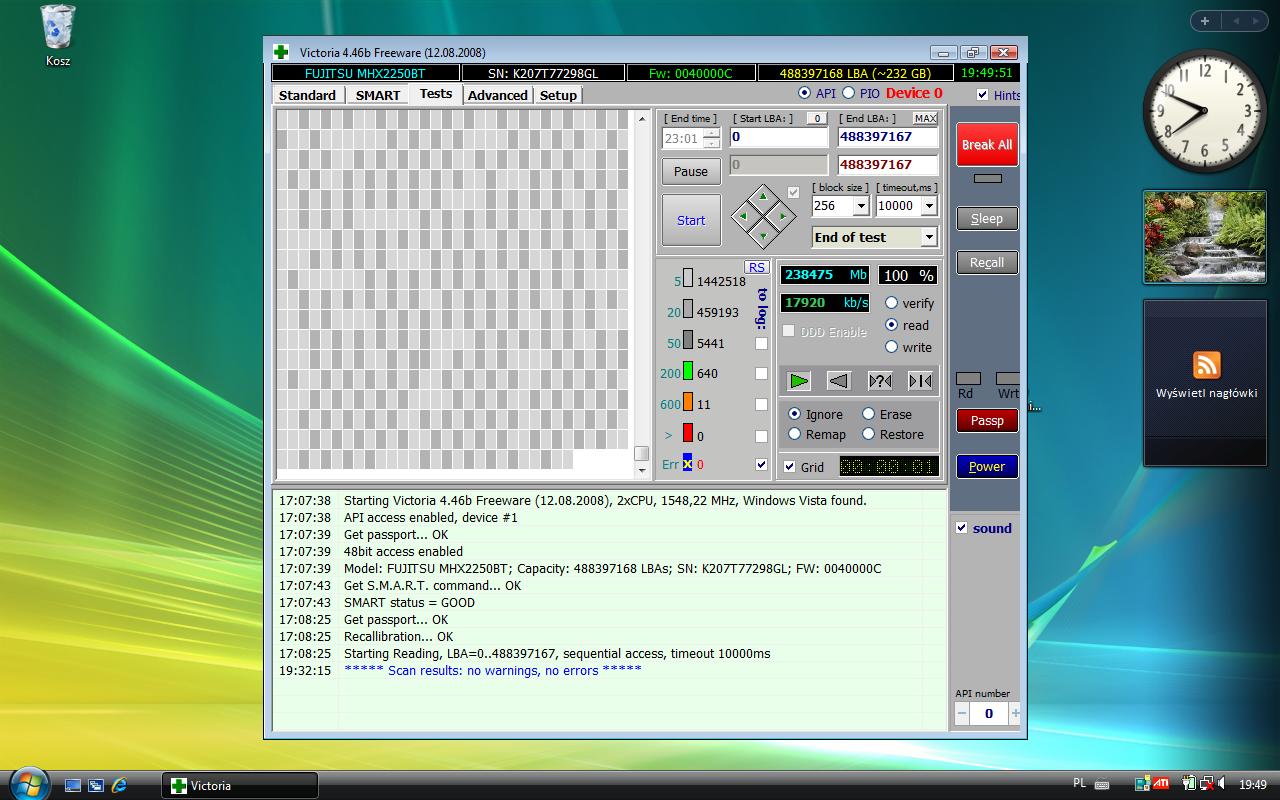This screenshot has width=1280, height=800.
Task: Toggle the Hints checkbox
Action: [x=982, y=95]
